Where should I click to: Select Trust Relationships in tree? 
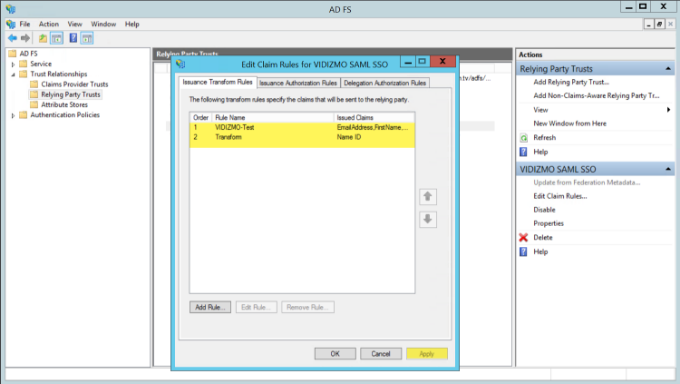click(59, 74)
